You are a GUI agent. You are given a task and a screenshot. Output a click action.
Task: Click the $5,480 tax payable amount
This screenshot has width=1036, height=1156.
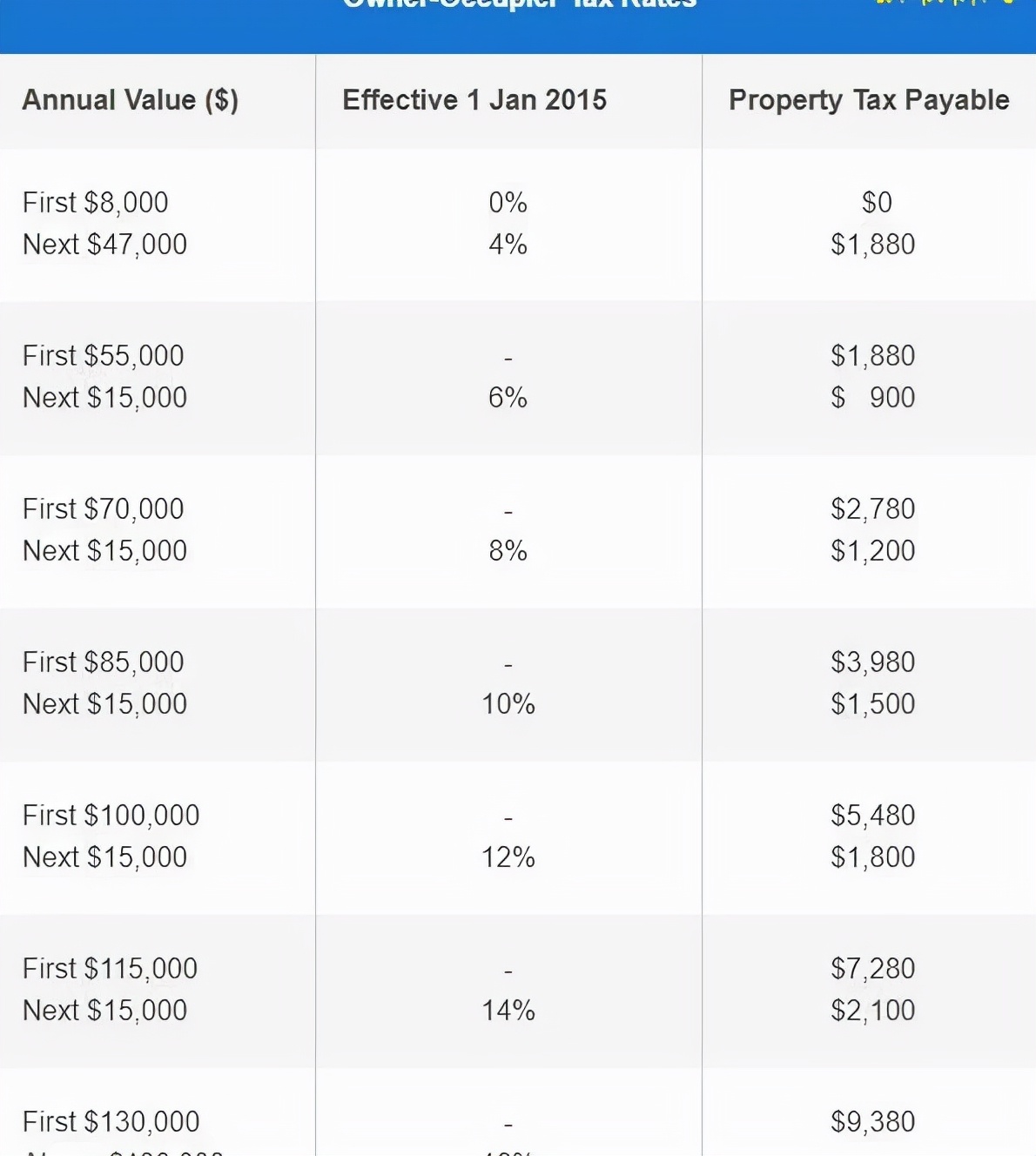point(873,816)
